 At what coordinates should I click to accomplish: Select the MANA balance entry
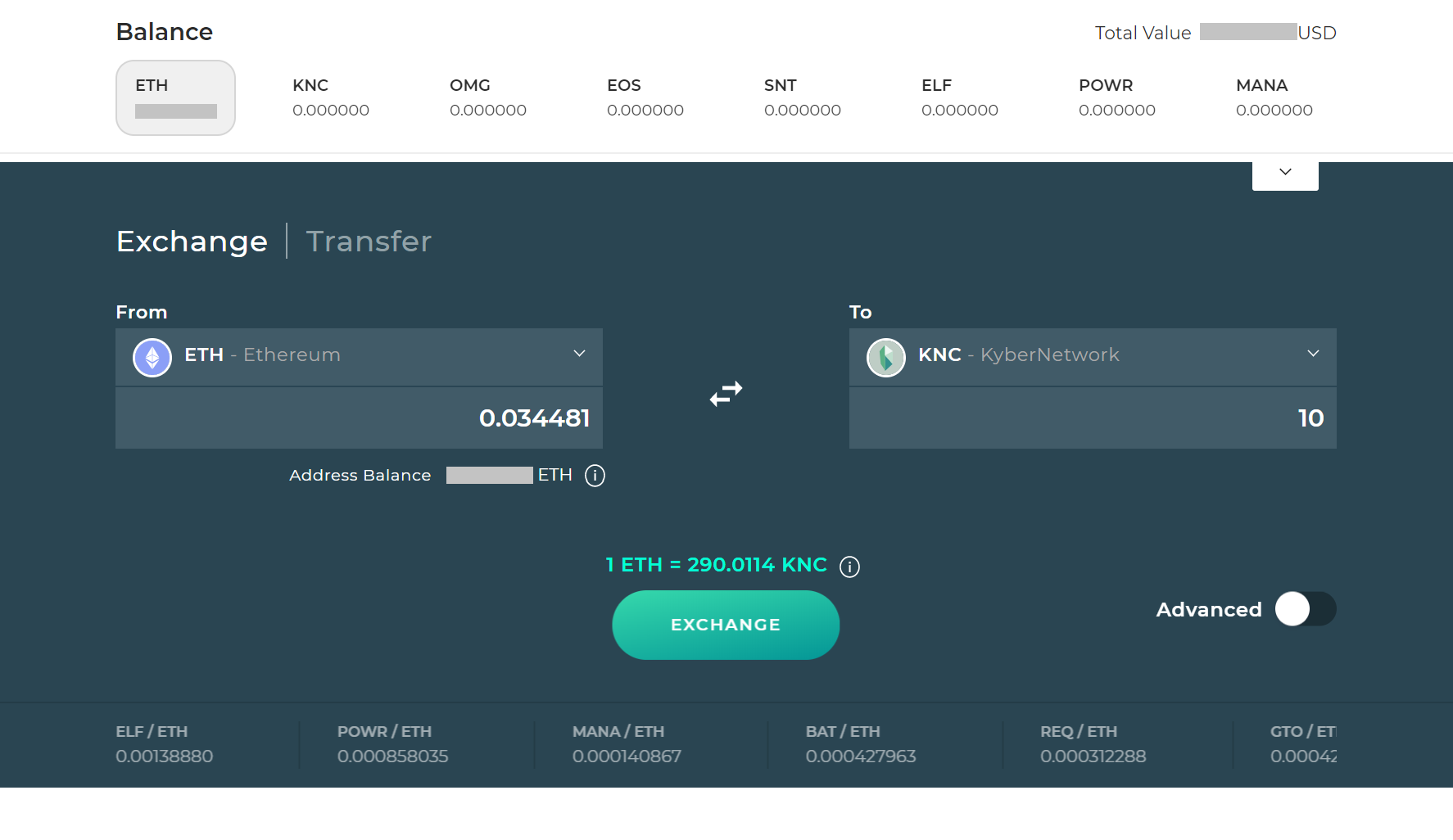[1274, 97]
